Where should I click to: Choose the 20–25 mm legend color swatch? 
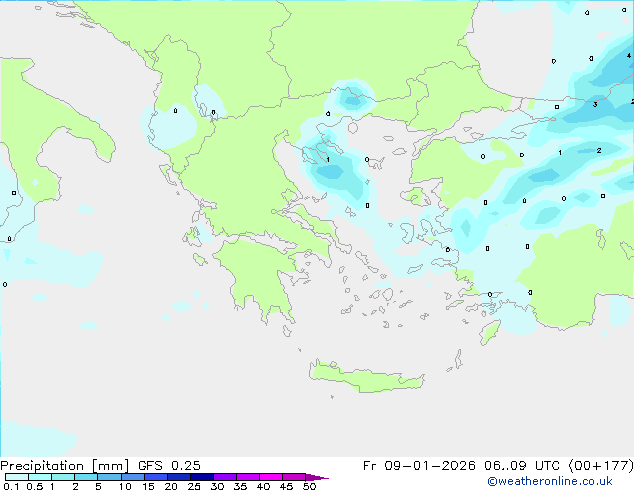tap(178, 477)
